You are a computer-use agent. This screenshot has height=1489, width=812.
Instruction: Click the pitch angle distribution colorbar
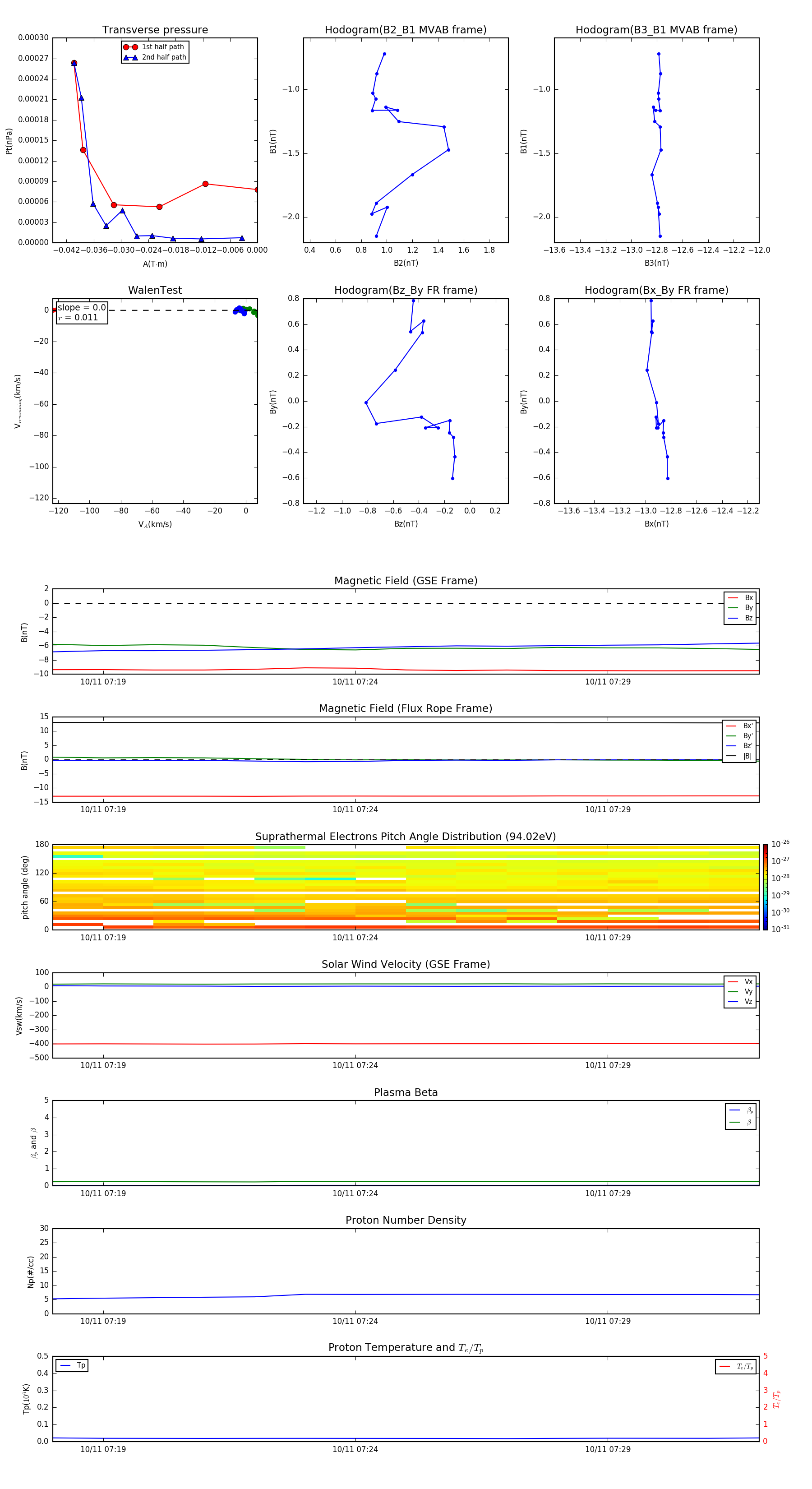[x=765, y=887]
